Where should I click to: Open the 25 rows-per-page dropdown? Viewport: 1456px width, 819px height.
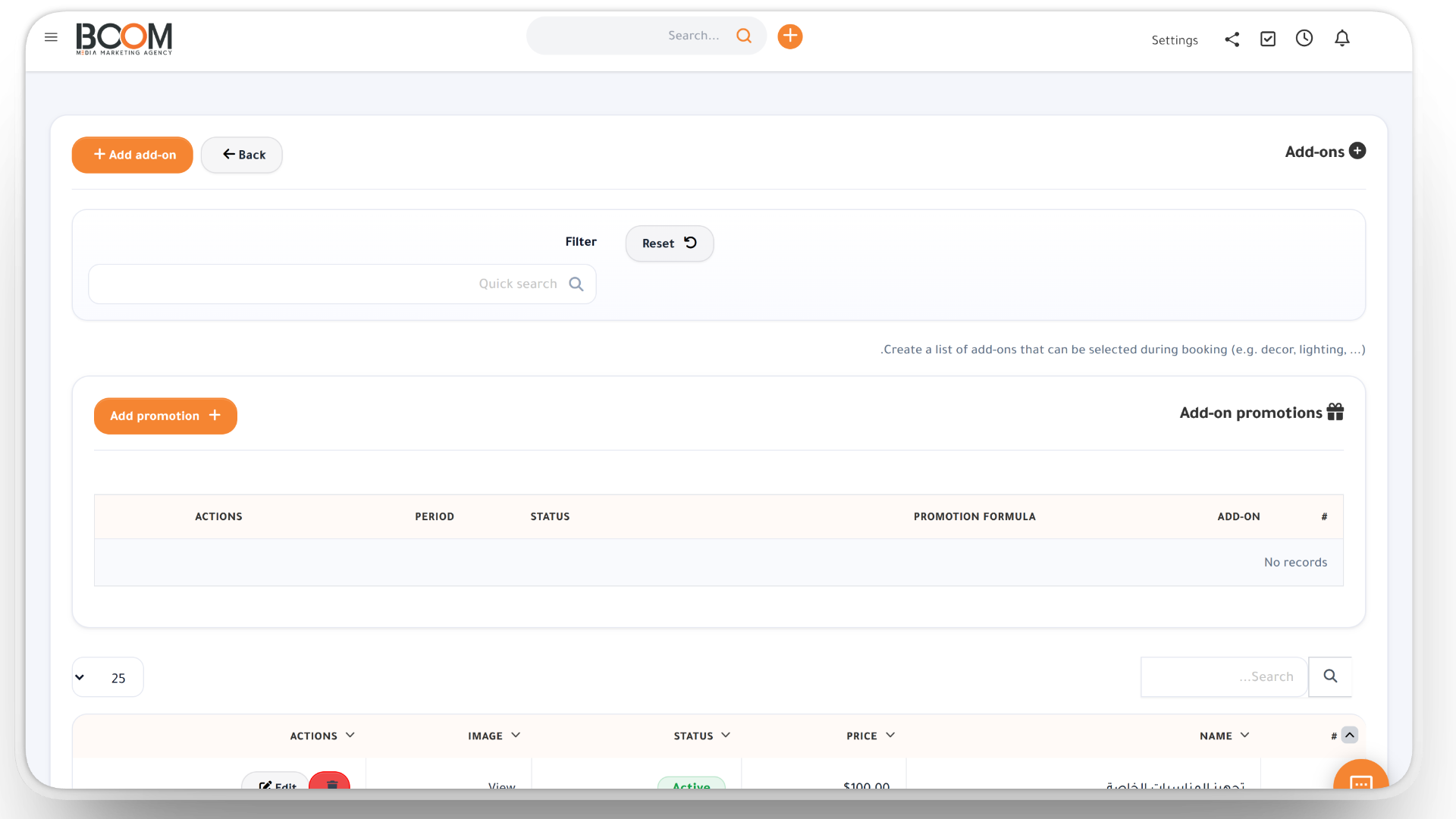coord(108,677)
